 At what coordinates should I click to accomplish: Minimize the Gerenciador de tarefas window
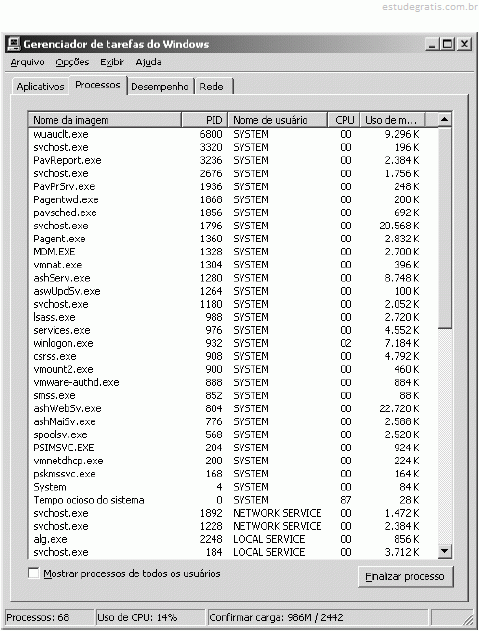coord(432,44)
